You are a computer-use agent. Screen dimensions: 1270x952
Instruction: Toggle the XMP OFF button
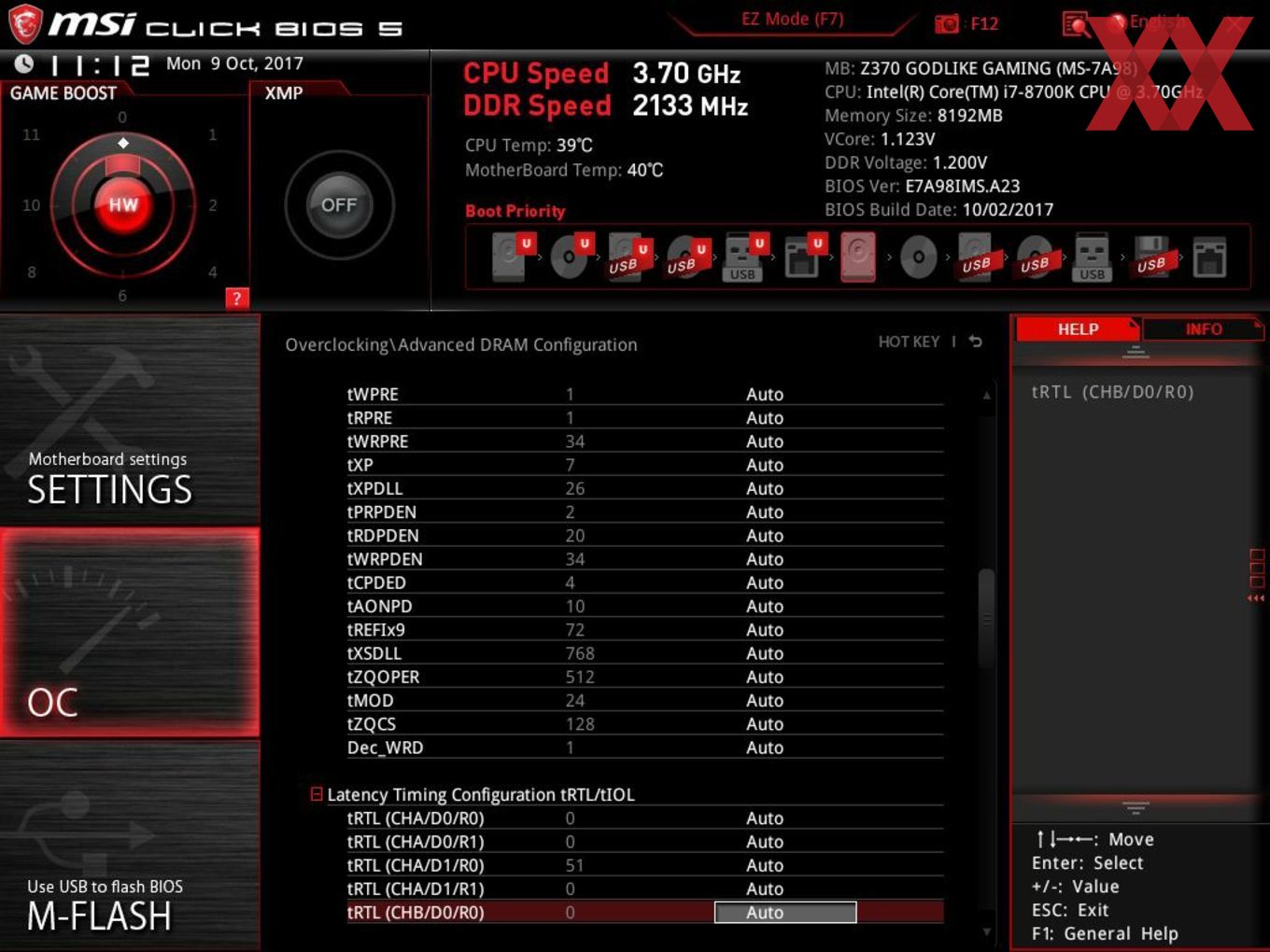pyautogui.click(x=339, y=204)
